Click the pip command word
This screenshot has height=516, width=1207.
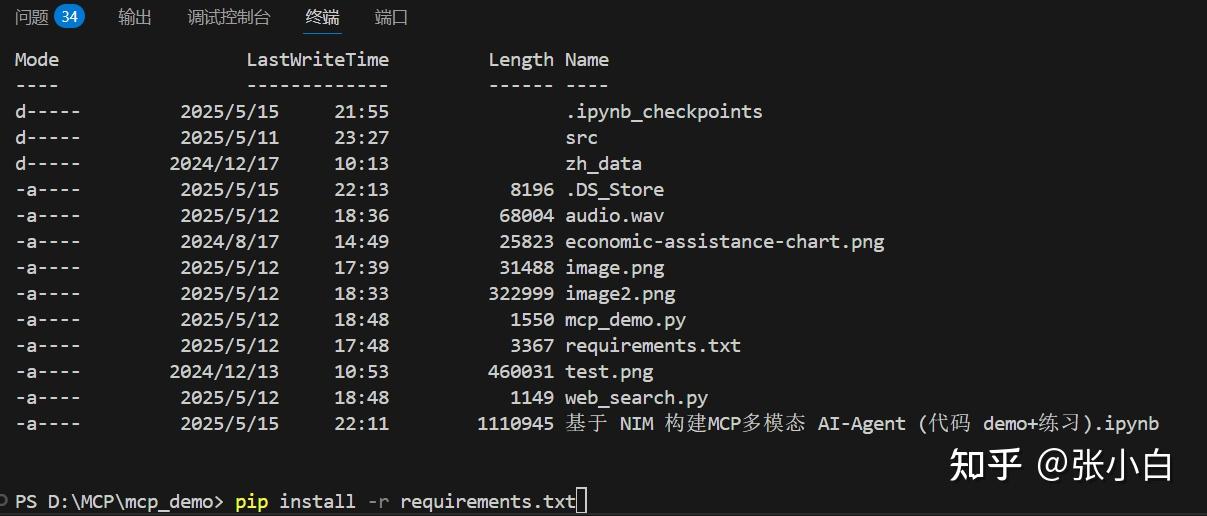coord(252,501)
